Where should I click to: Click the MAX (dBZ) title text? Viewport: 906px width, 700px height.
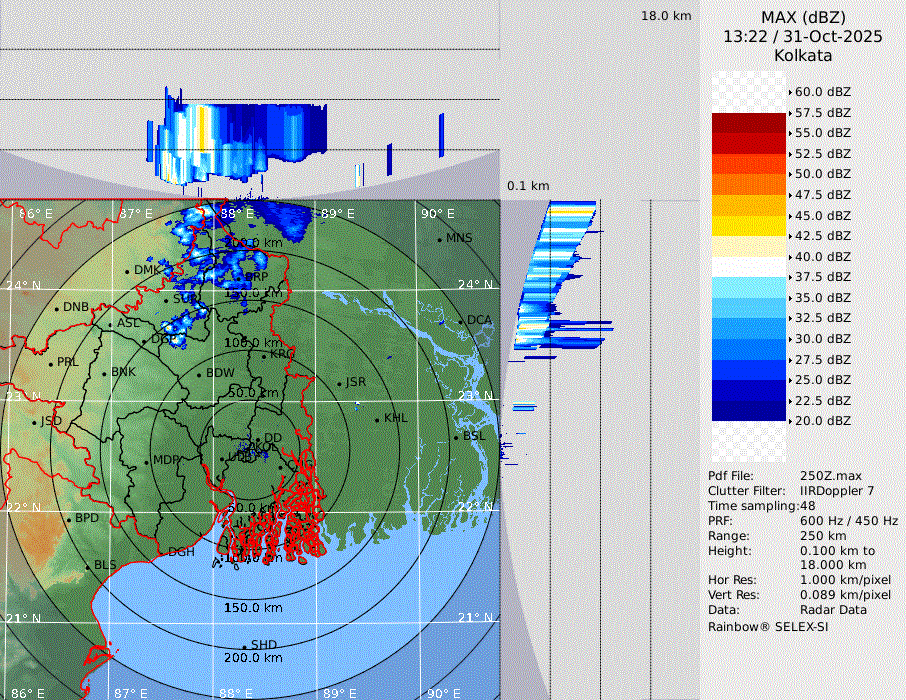tap(803, 17)
